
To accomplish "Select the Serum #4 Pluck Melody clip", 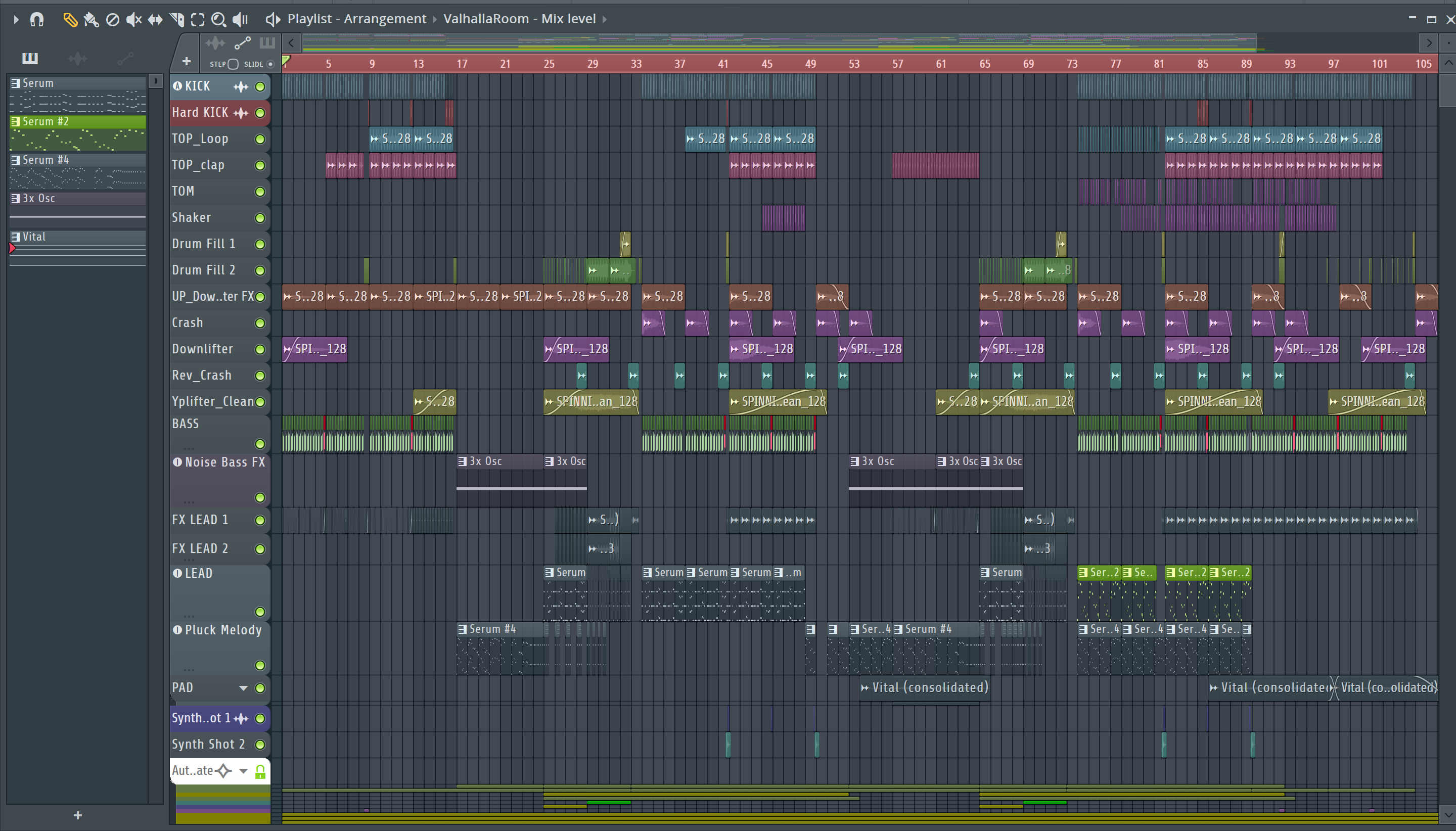I will [500, 649].
